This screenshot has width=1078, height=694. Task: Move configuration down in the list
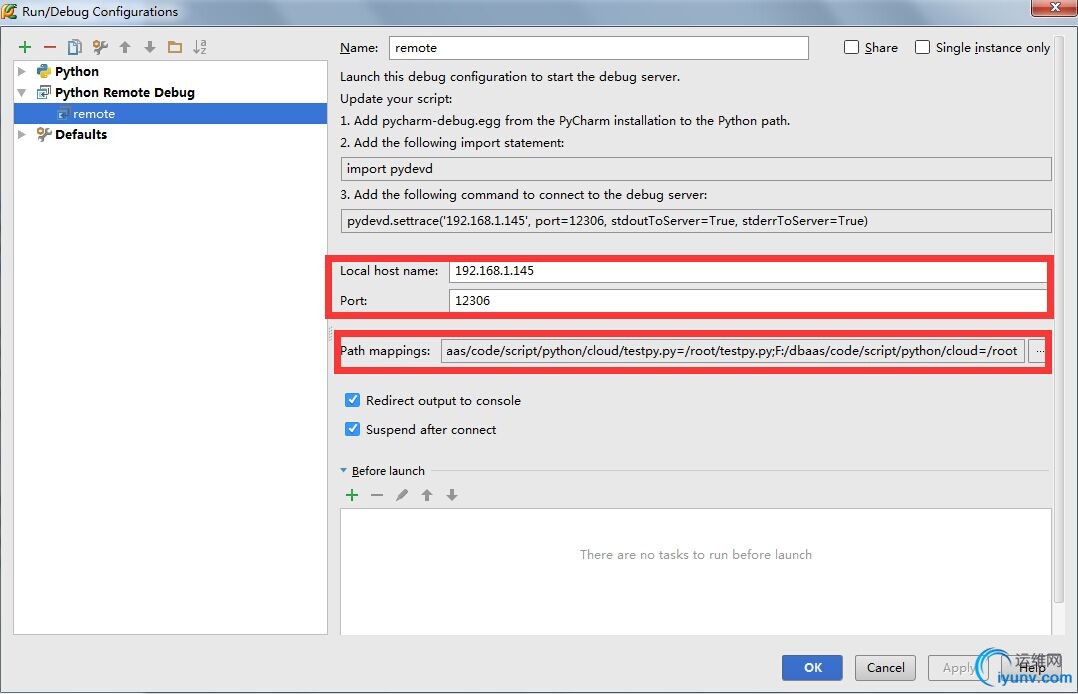(150, 47)
